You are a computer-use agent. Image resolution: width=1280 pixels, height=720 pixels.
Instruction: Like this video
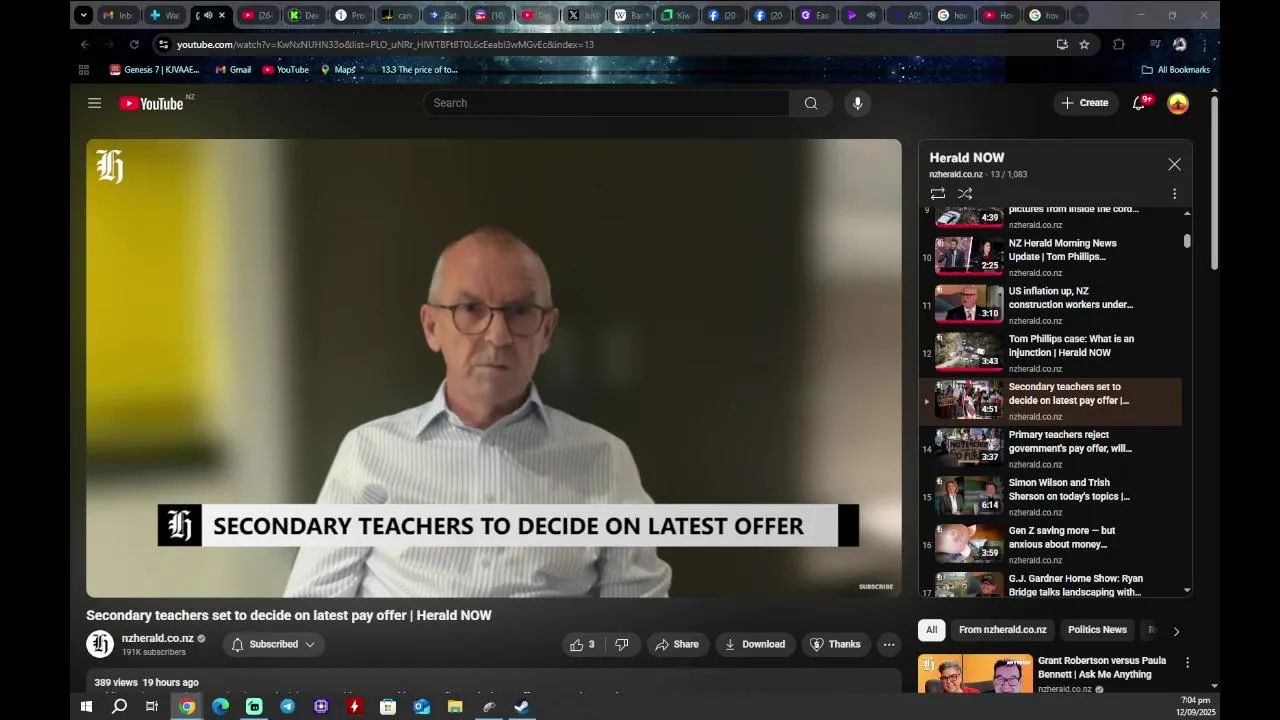[x=583, y=644]
